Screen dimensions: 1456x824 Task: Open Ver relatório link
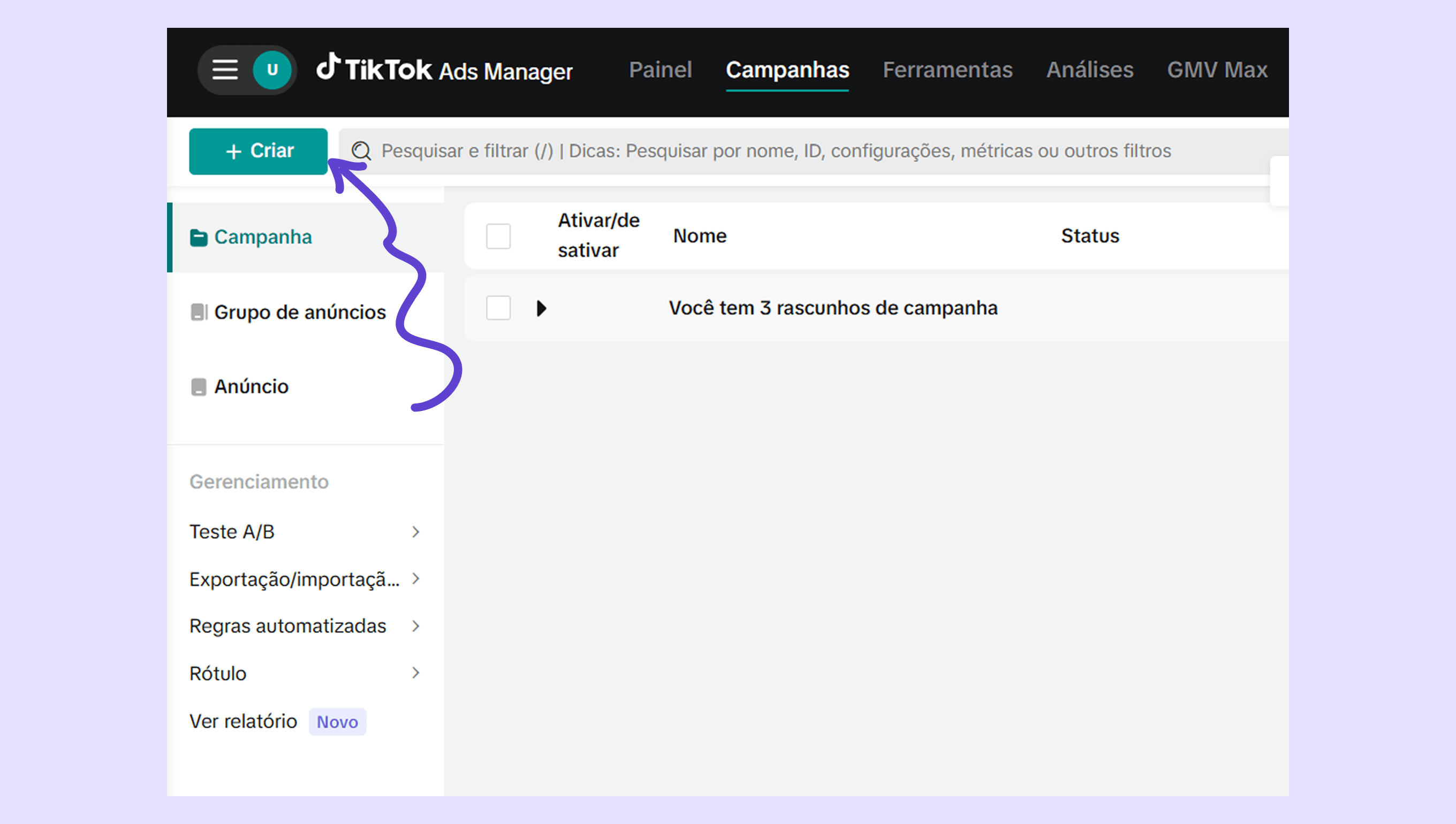pyautogui.click(x=243, y=722)
